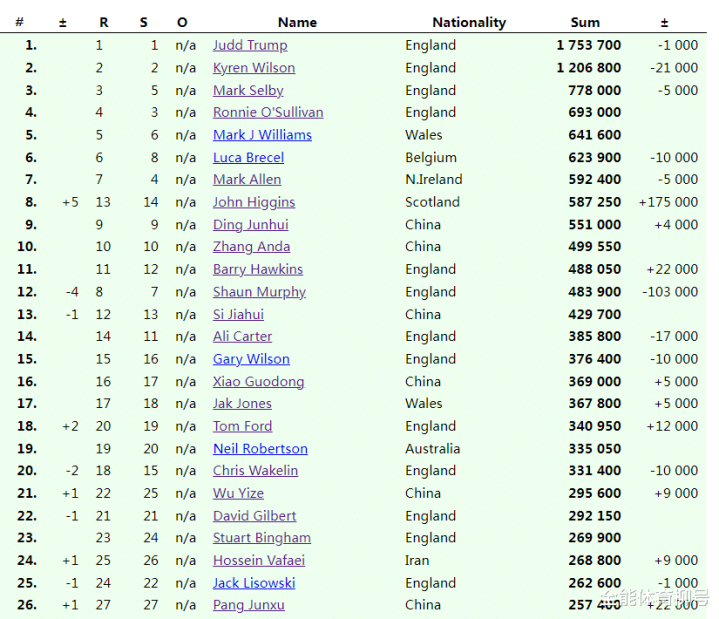Select the Zhang Anda link

[x=251, y=247]
